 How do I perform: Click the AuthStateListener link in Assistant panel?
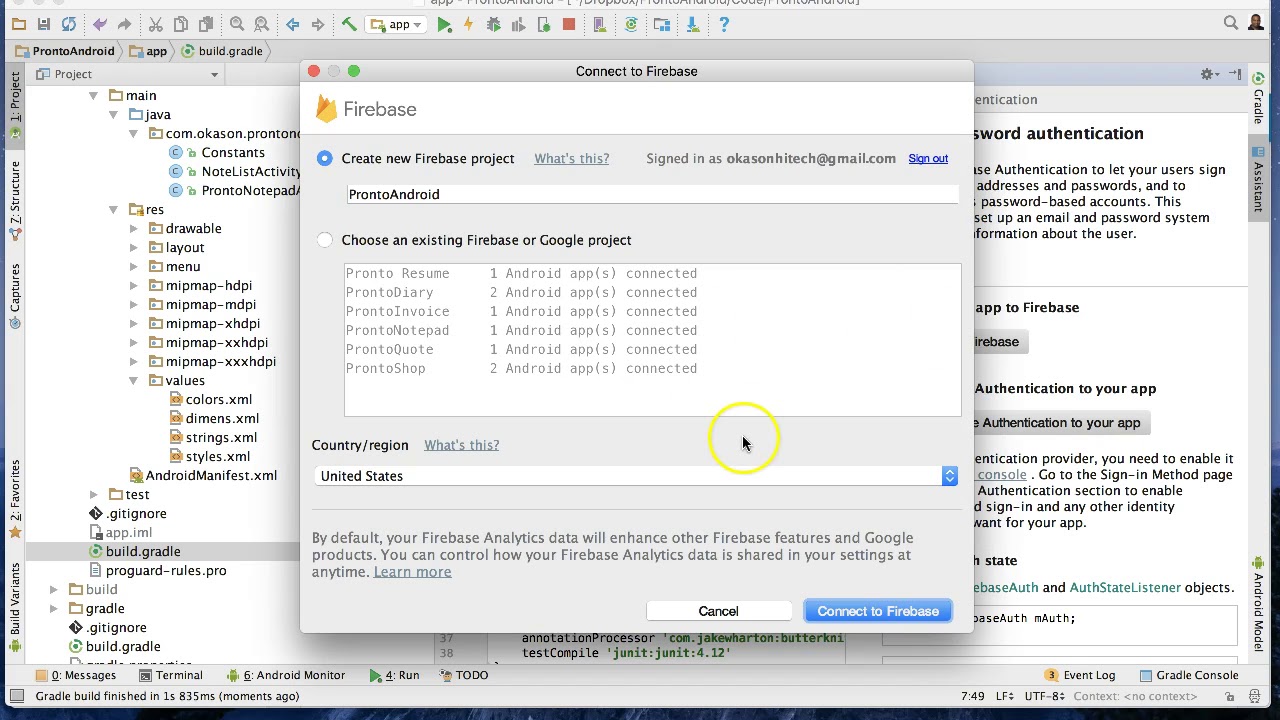point(1125,588)
